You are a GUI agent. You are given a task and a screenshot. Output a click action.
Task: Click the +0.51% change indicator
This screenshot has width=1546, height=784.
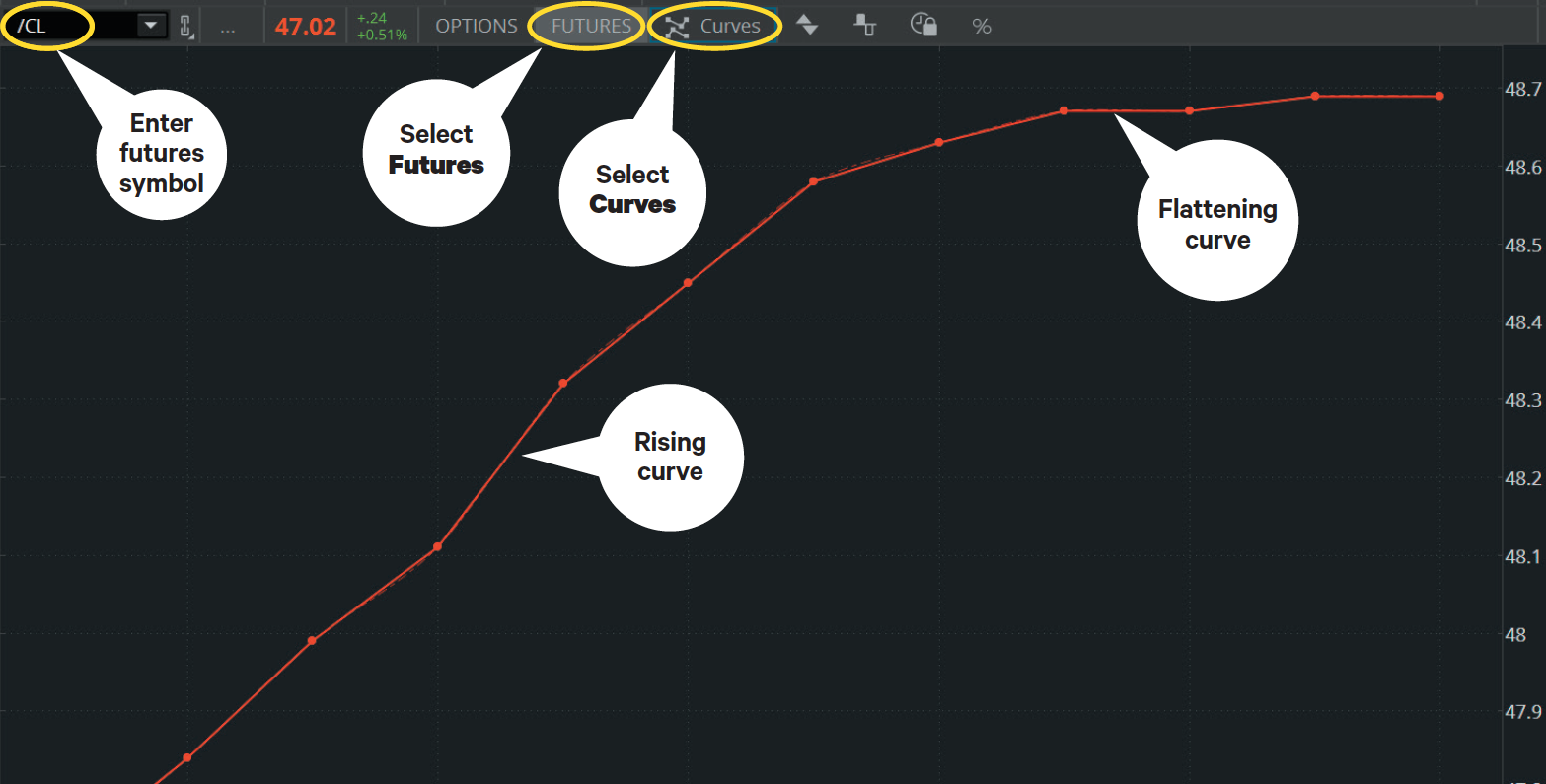(x=382, y=36)
